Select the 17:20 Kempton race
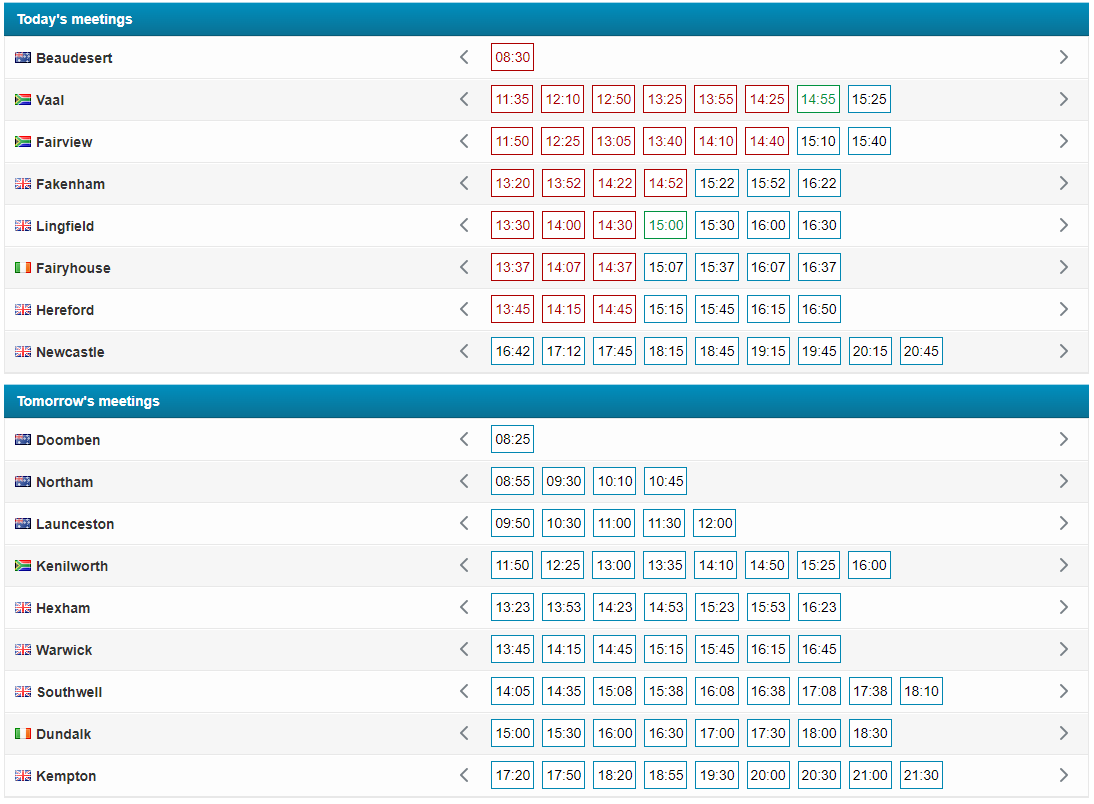The image size is (1094, 804). click(512, 775)
